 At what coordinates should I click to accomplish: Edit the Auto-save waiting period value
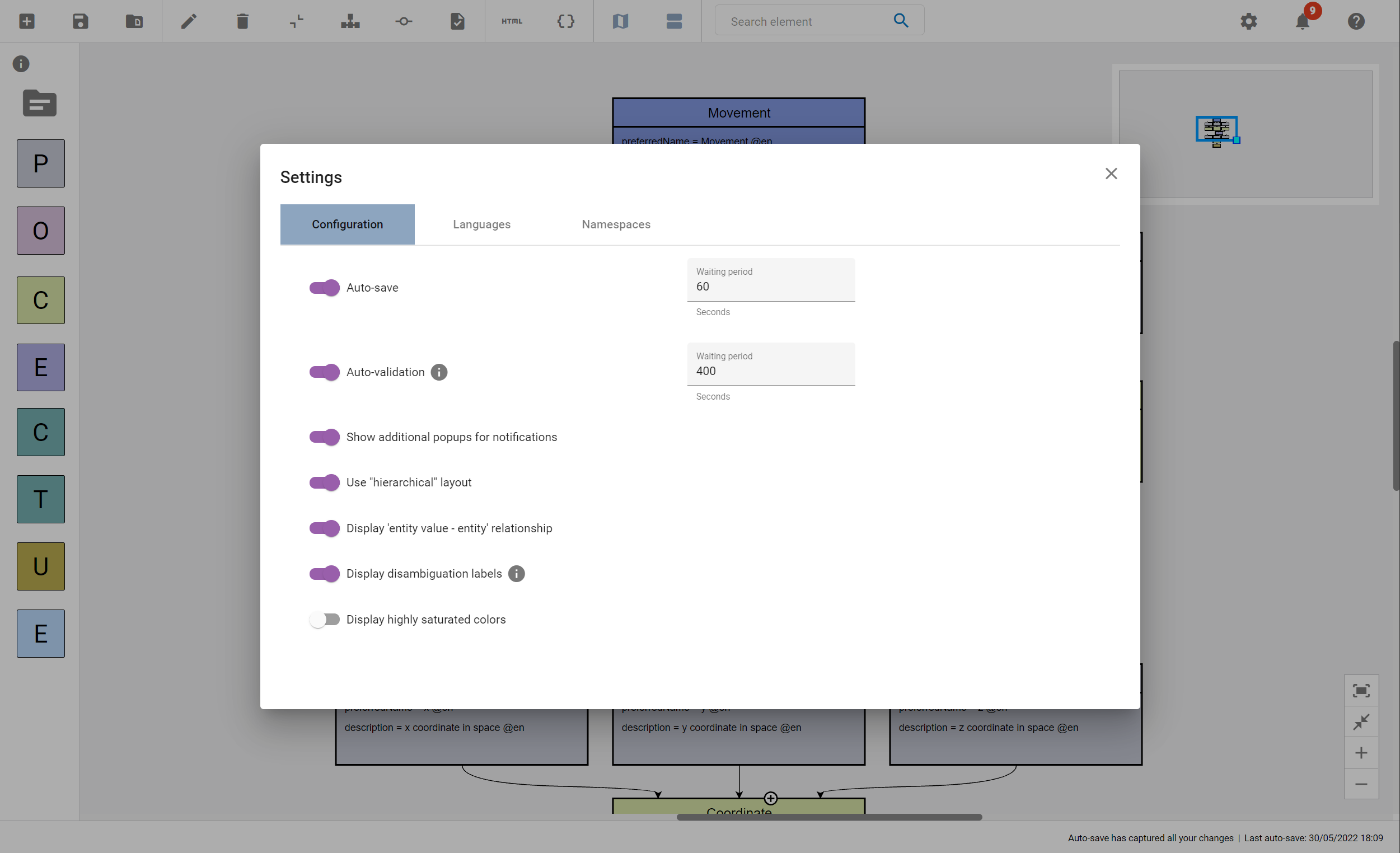[x=770, y=287]
